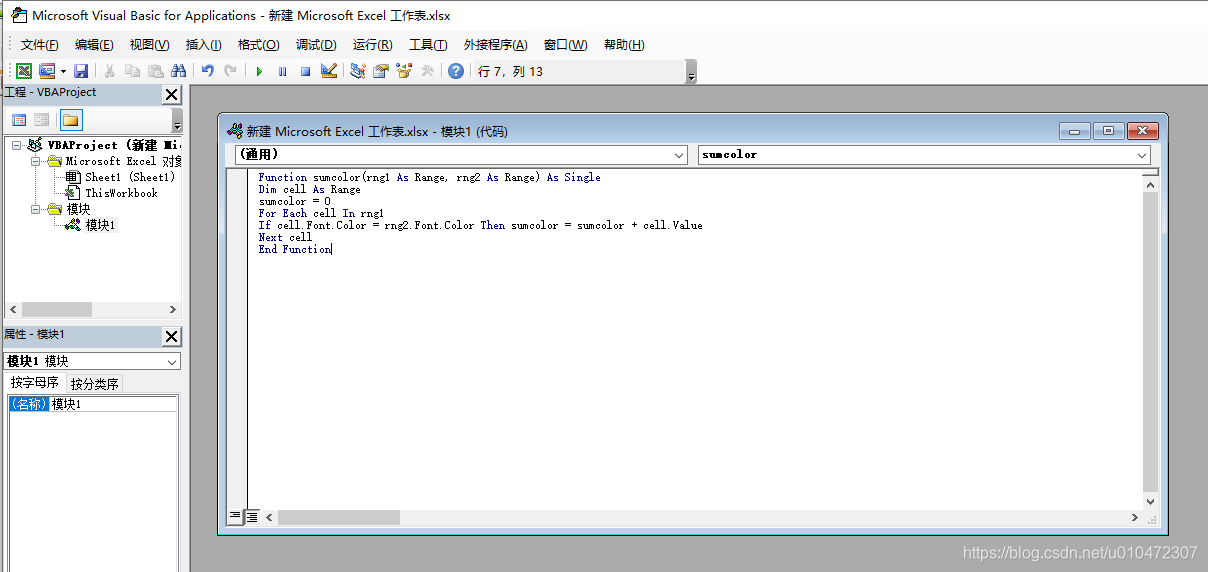Screen dimensions: 1208x572
Task: Stop execution with the Reset icon
Action: (305, 71)
